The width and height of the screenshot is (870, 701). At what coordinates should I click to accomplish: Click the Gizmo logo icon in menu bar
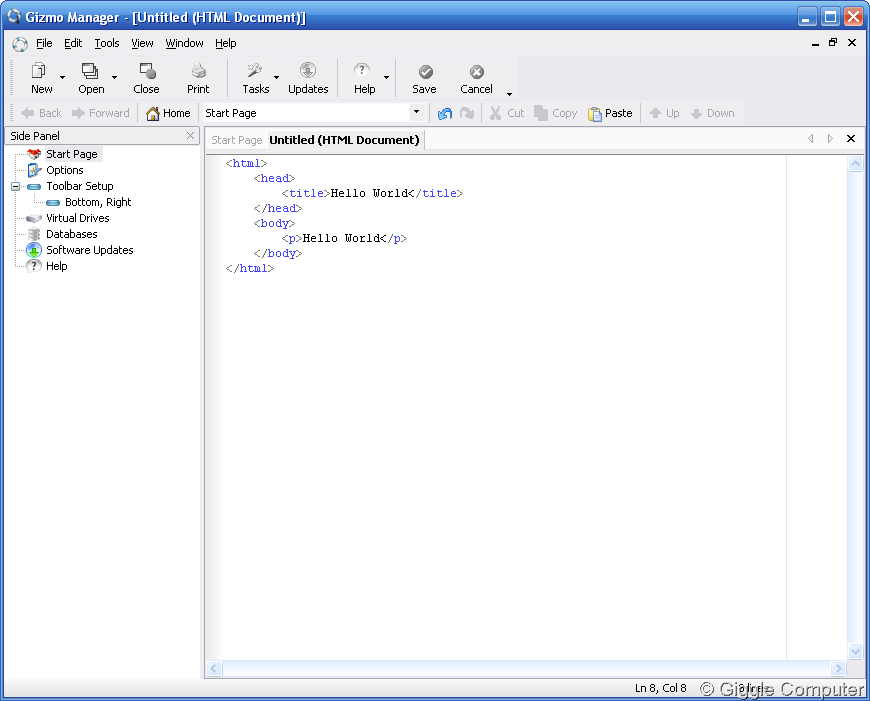point(20,44)
